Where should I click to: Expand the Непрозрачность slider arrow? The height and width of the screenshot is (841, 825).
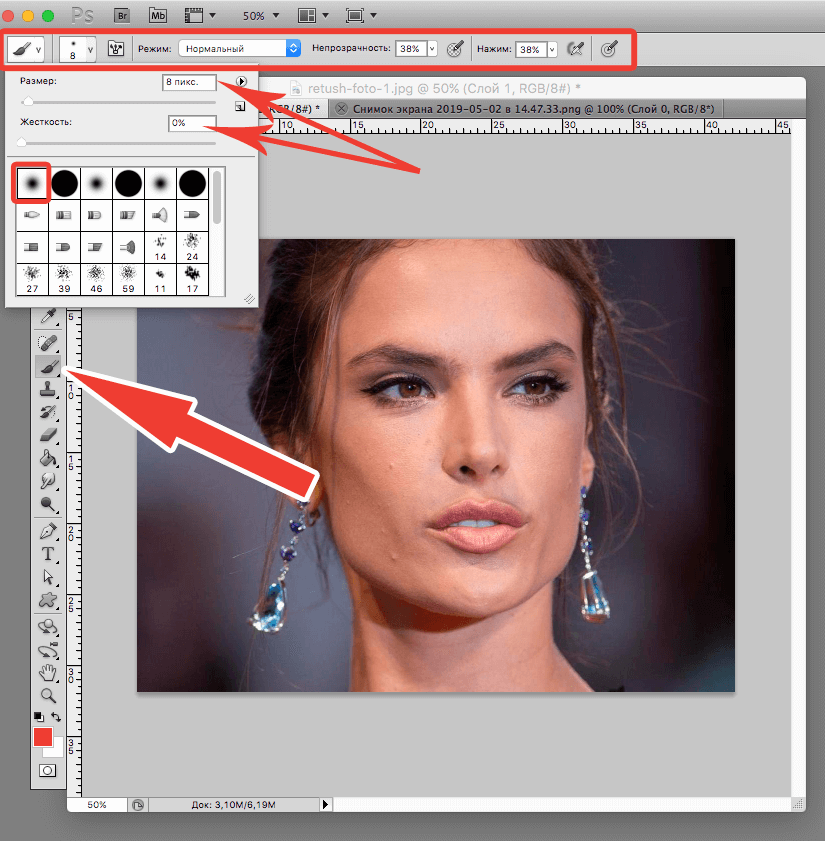pyautogui.click(x=432, y=49)
